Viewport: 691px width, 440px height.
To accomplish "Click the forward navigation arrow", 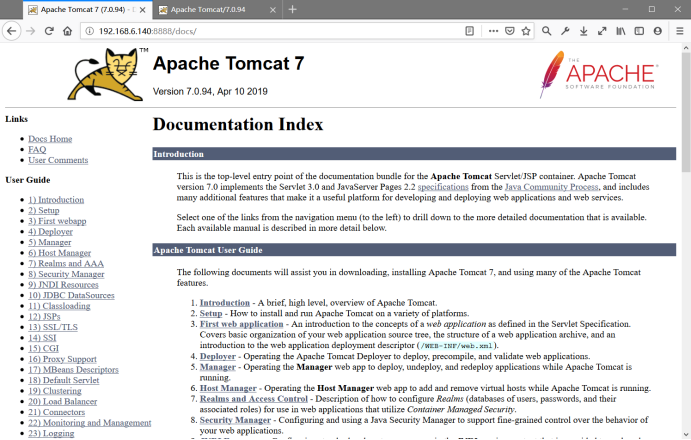I will (30, 31).
